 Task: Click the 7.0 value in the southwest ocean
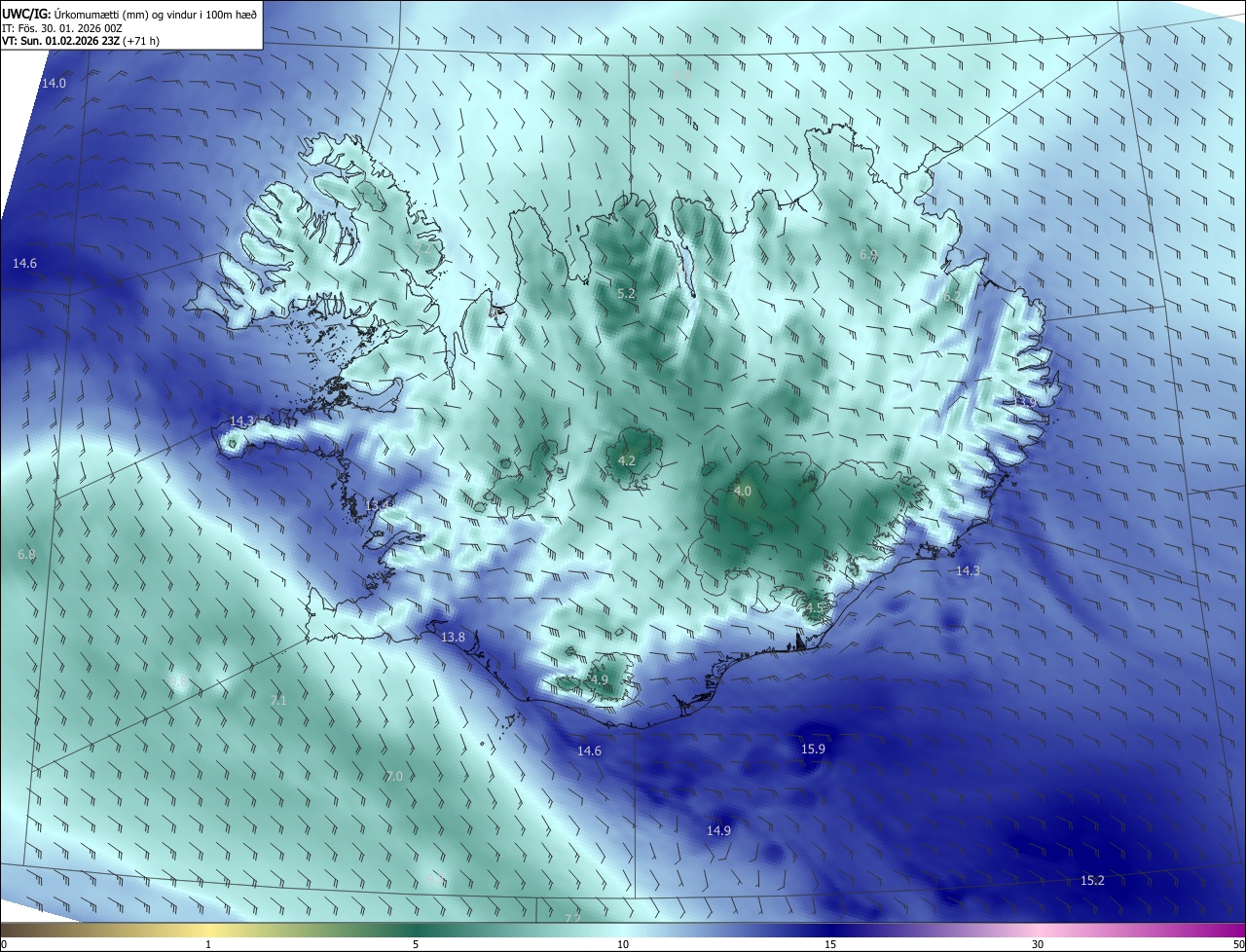pyautogui.click(x=394, y=776)
